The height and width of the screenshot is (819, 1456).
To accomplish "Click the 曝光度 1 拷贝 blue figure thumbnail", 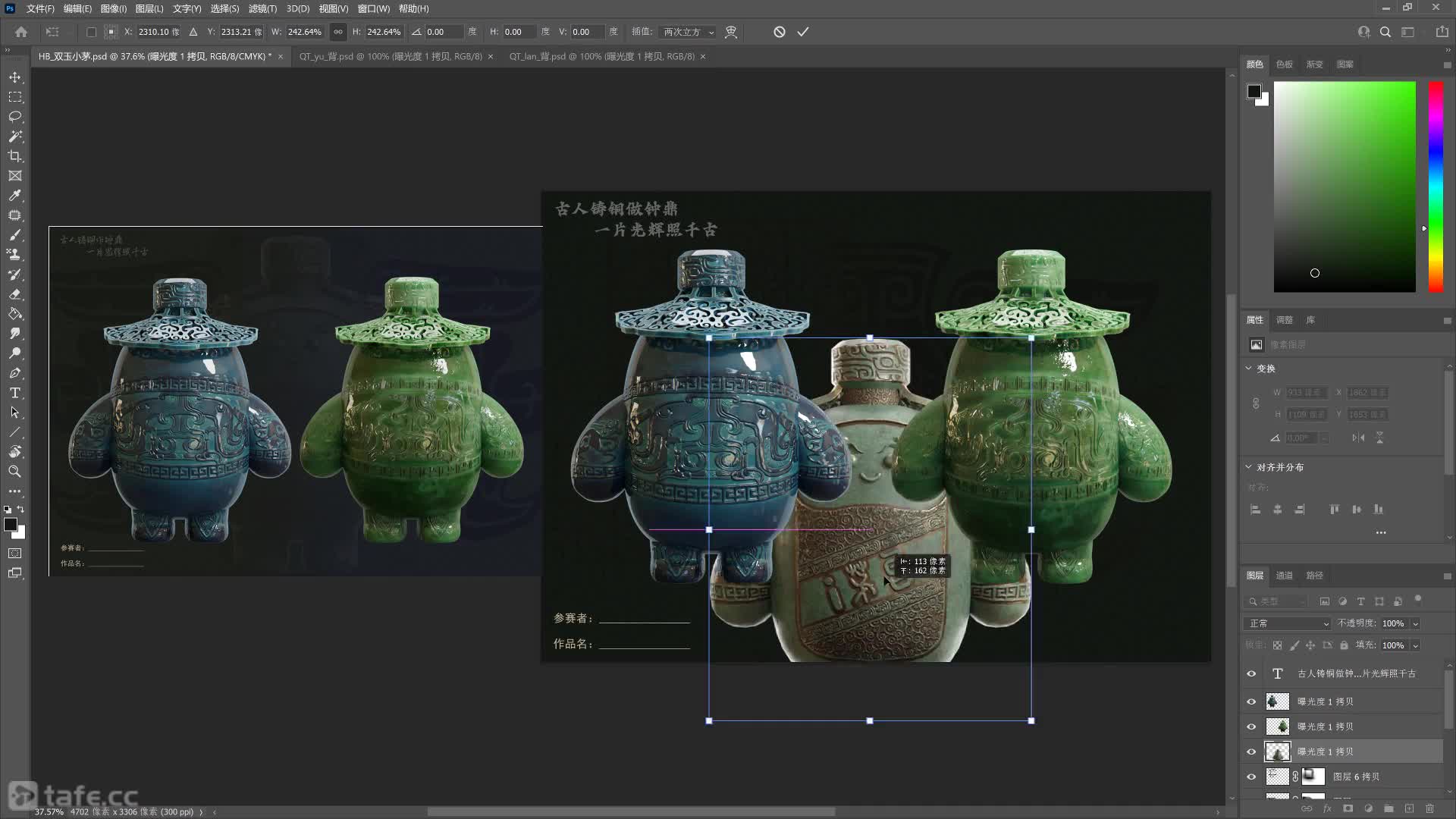I will click(1278, 701).
